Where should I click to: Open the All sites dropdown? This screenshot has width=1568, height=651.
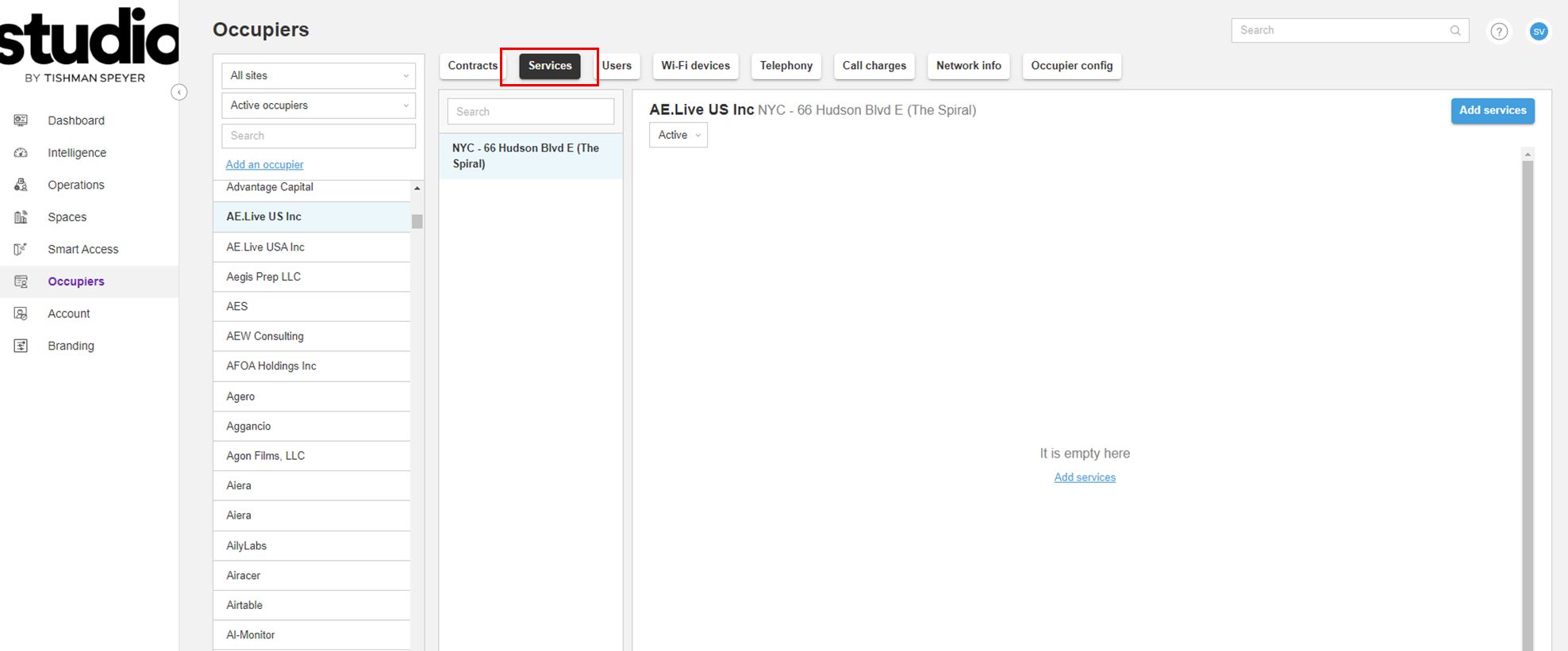tap(318, 75)
